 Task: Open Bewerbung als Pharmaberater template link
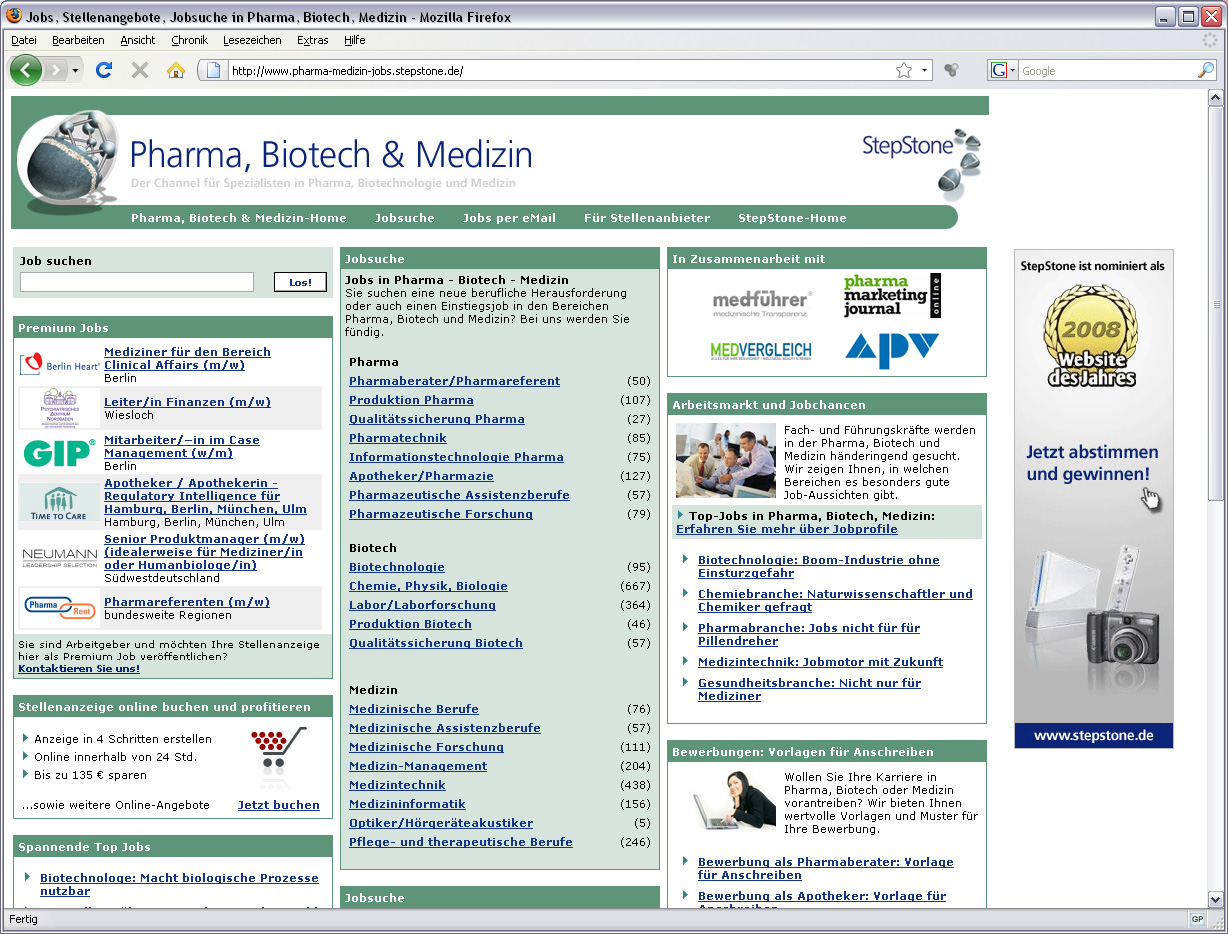point(826,868)
